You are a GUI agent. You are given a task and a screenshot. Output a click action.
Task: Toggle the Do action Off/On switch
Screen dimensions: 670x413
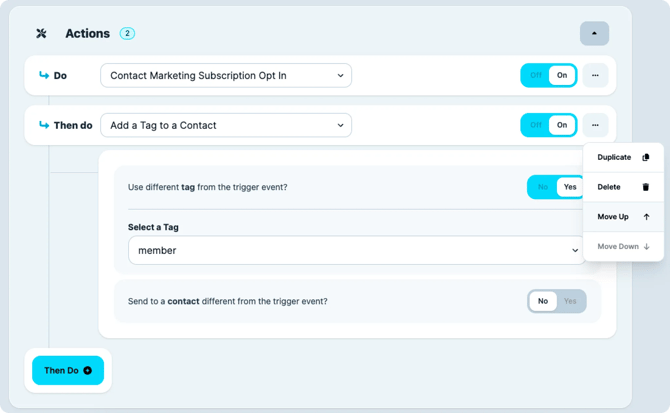[548, 75]
